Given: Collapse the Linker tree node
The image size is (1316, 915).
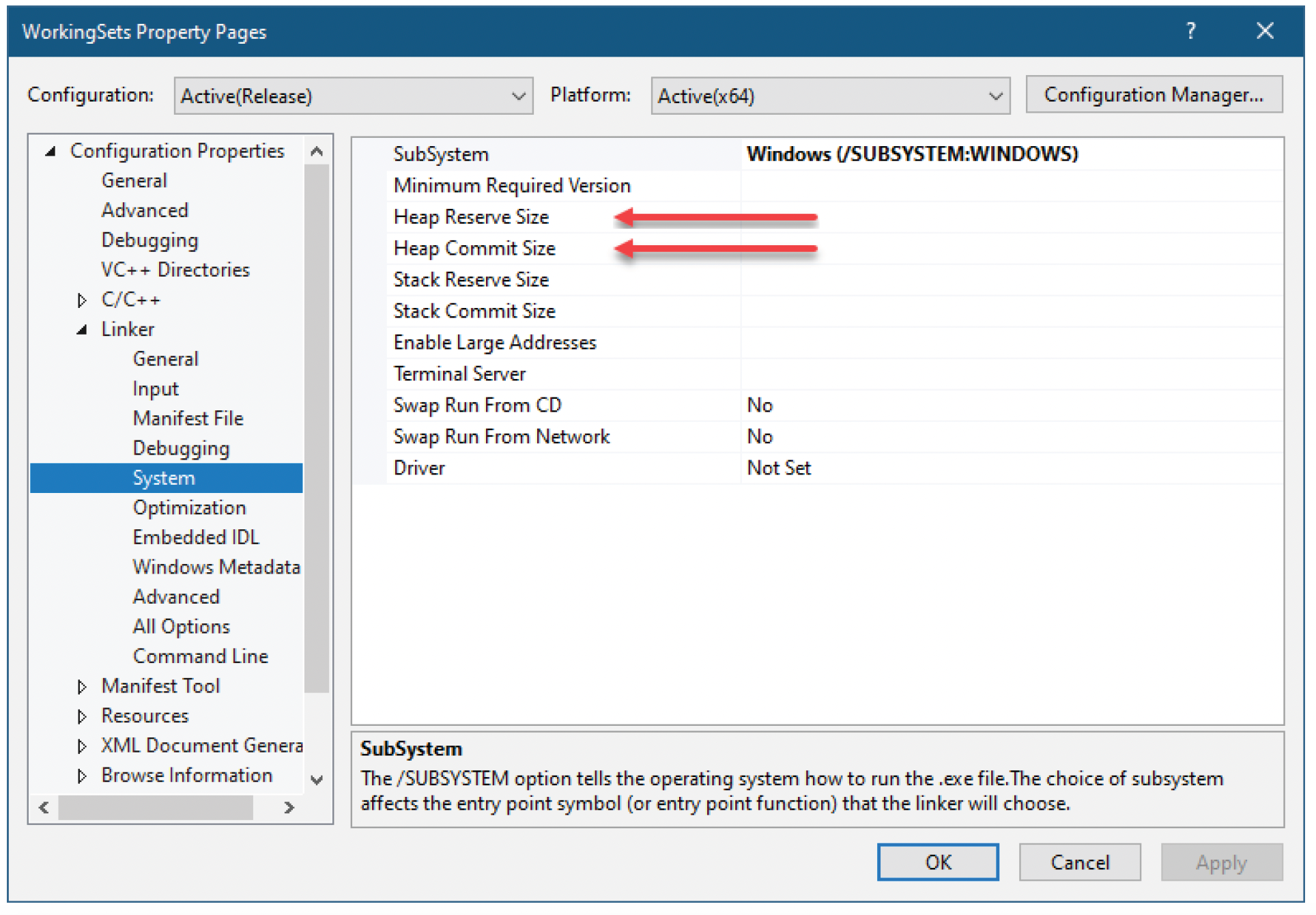Looking at the screenshot, I should click(82, 330).
